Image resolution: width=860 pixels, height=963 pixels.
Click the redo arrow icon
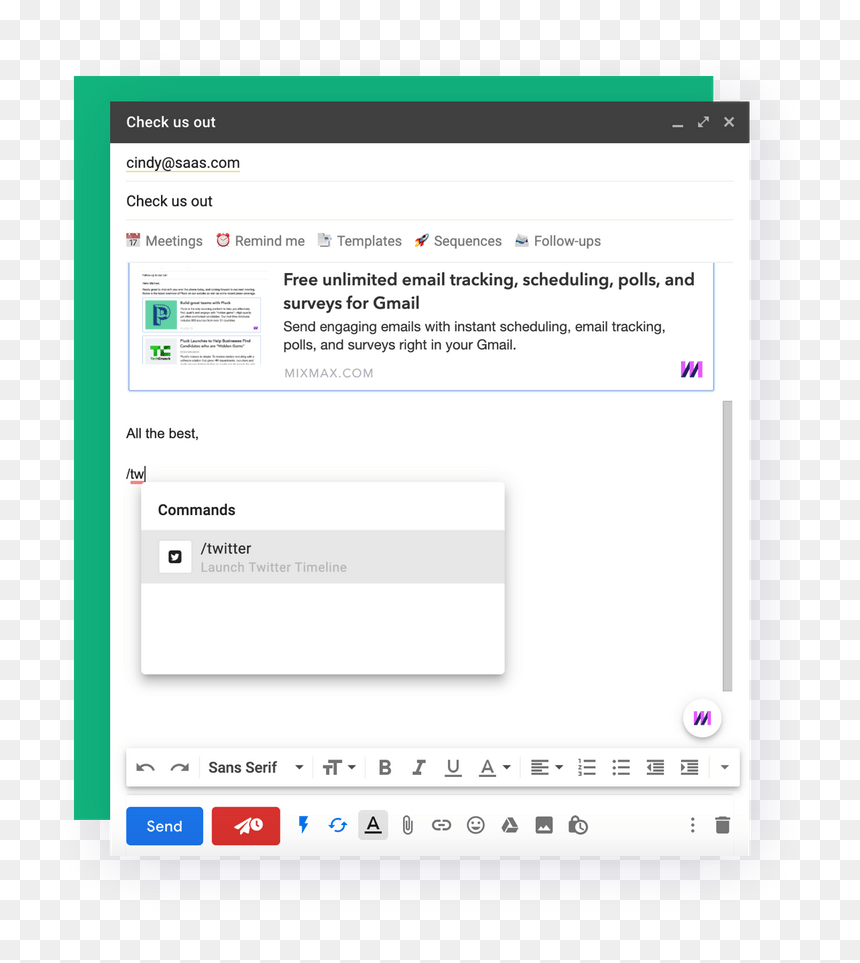tap(180, 768)
